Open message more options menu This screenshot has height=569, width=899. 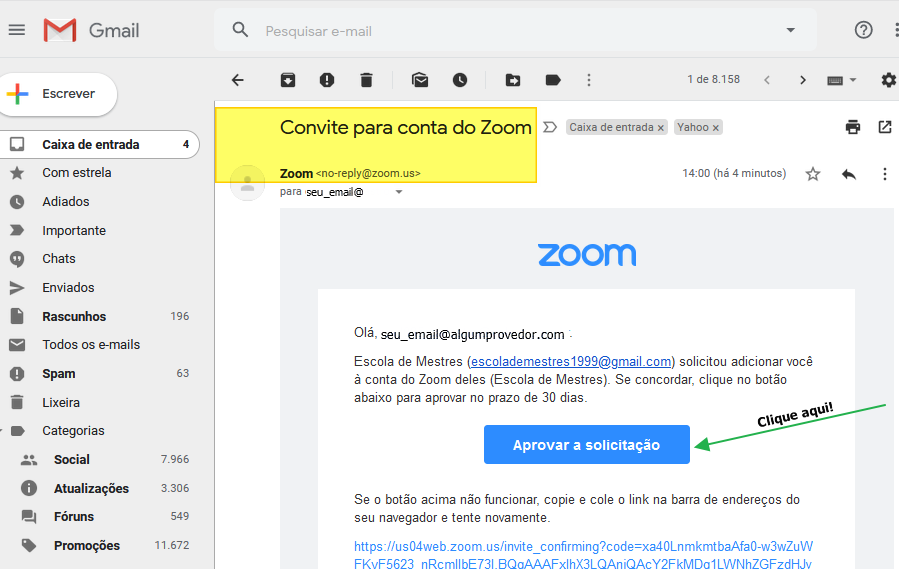pos(885,174)
